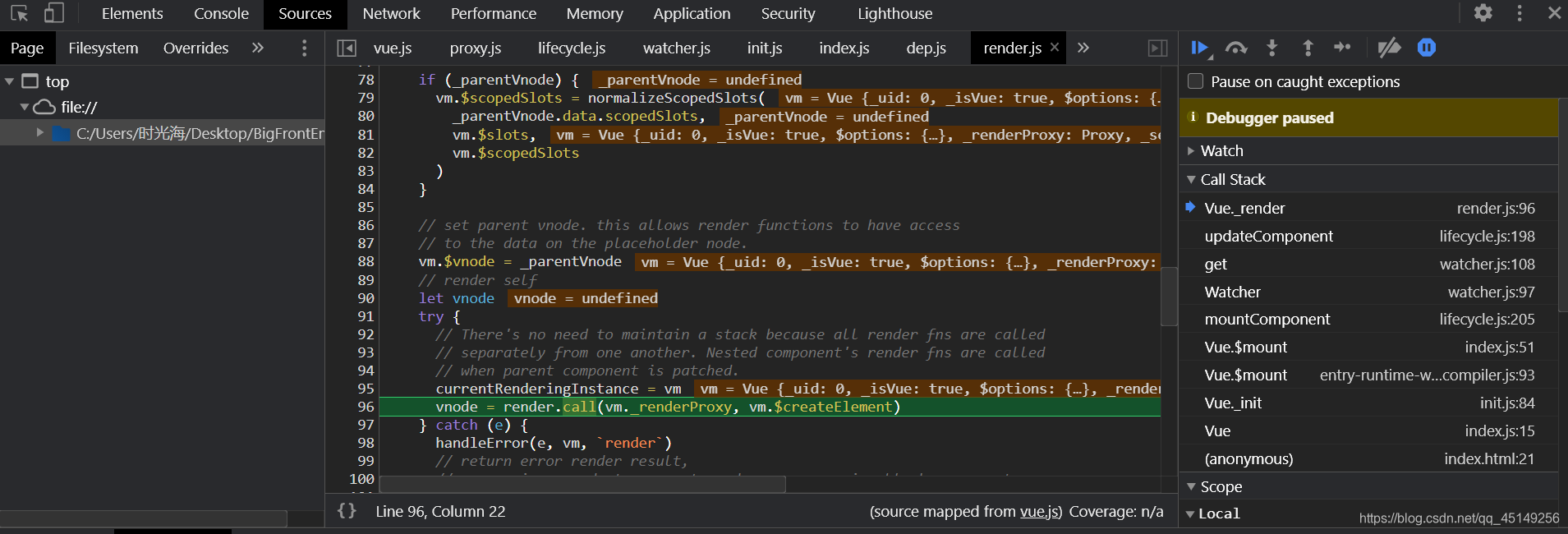Click the vue.js source map link
Viewport: 1568px width, 534px height.
click(x=1040, y=511)
